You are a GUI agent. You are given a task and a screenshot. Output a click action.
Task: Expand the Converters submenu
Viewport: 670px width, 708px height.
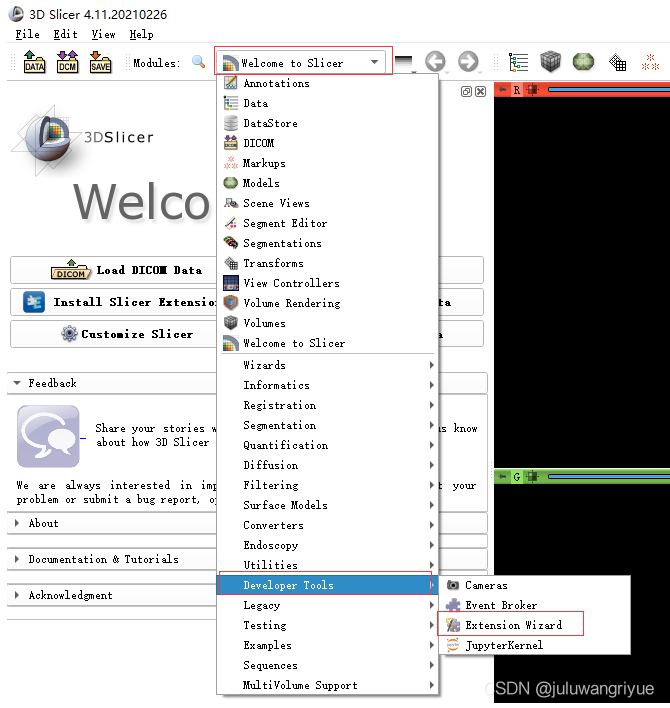[x=327, y=525]
